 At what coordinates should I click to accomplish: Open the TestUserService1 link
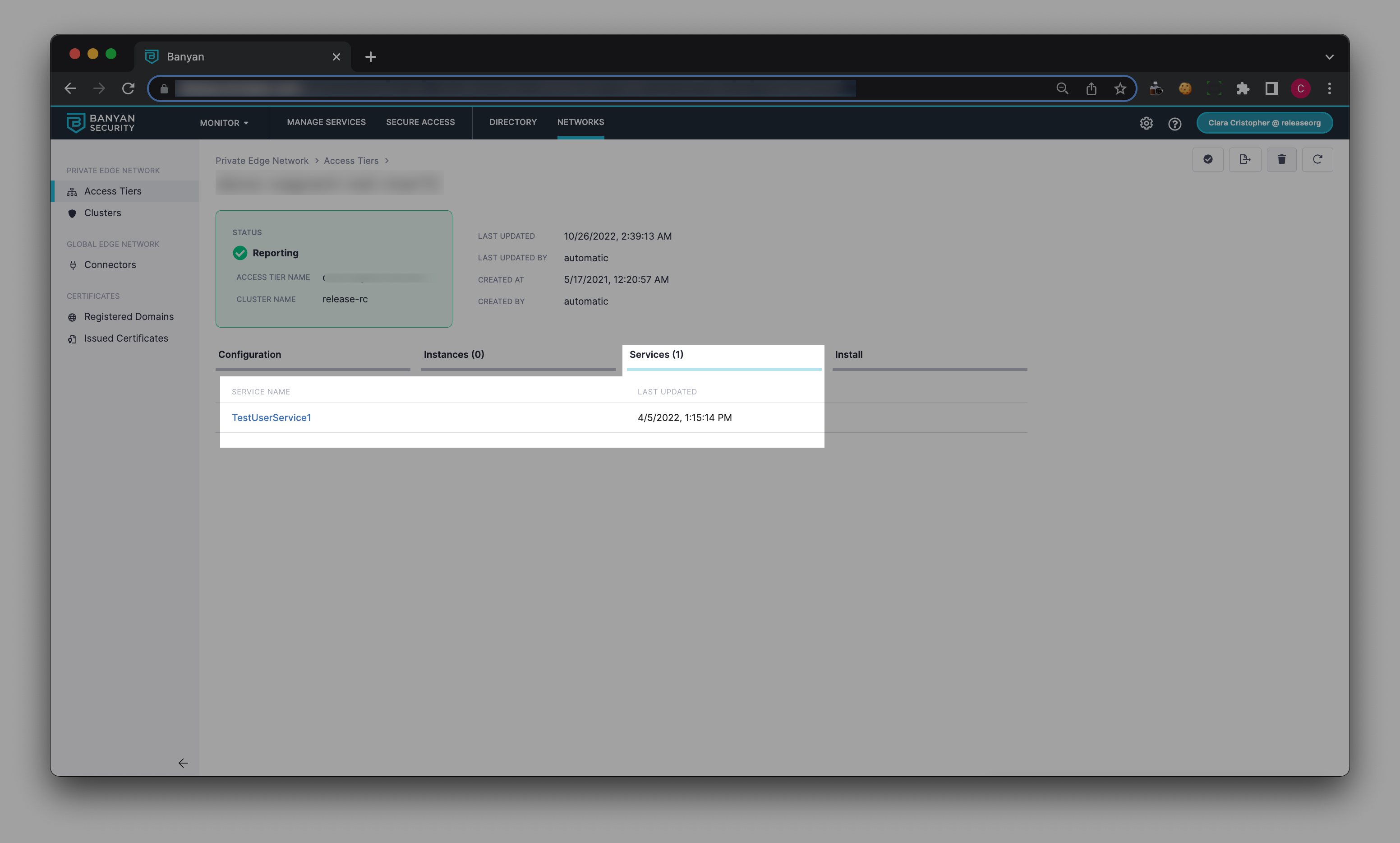pyautogui.click(x=272, y=417)
